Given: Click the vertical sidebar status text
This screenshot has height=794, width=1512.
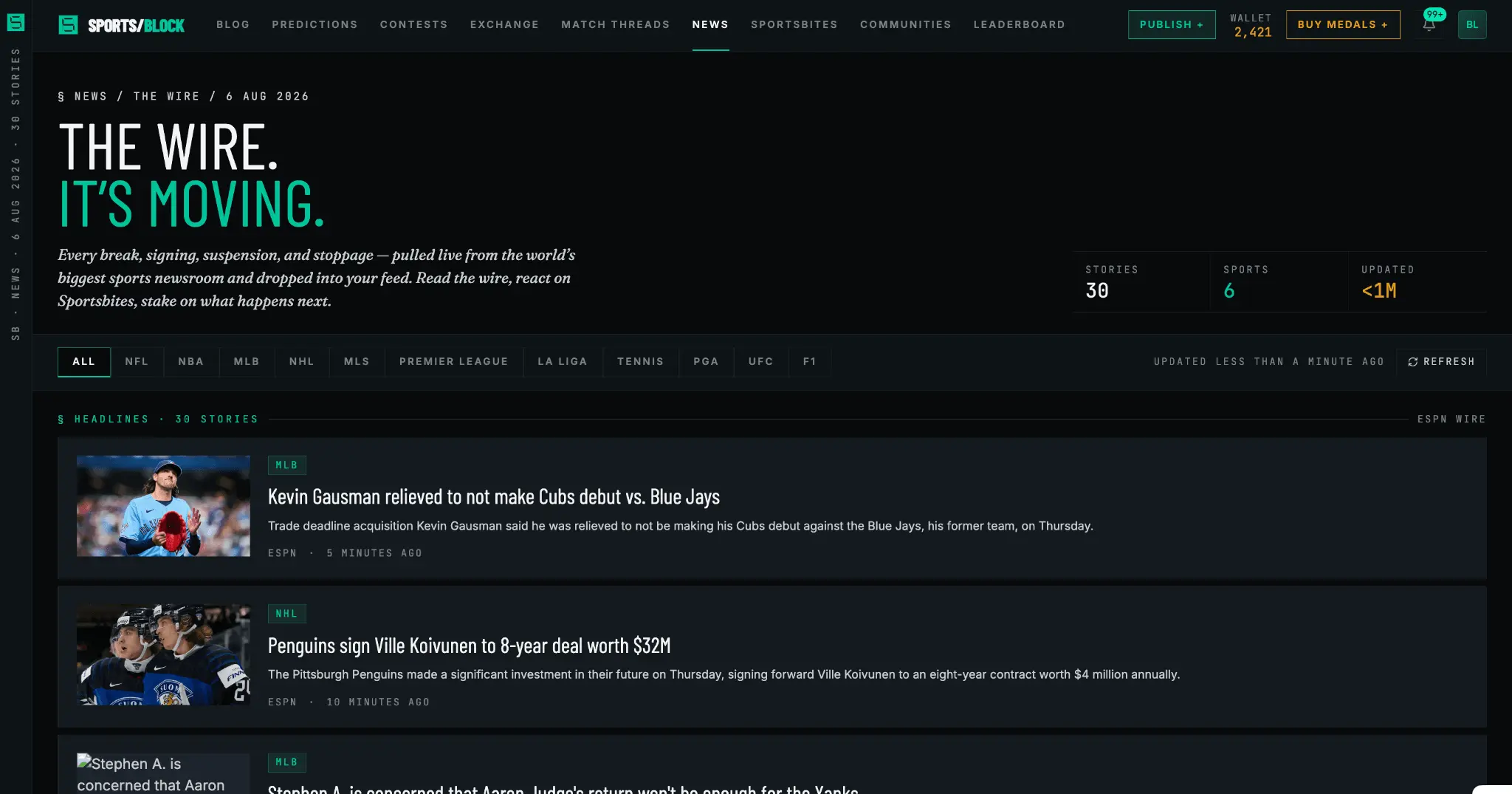Looking at the screenshot, I should [x=16, y=194].
